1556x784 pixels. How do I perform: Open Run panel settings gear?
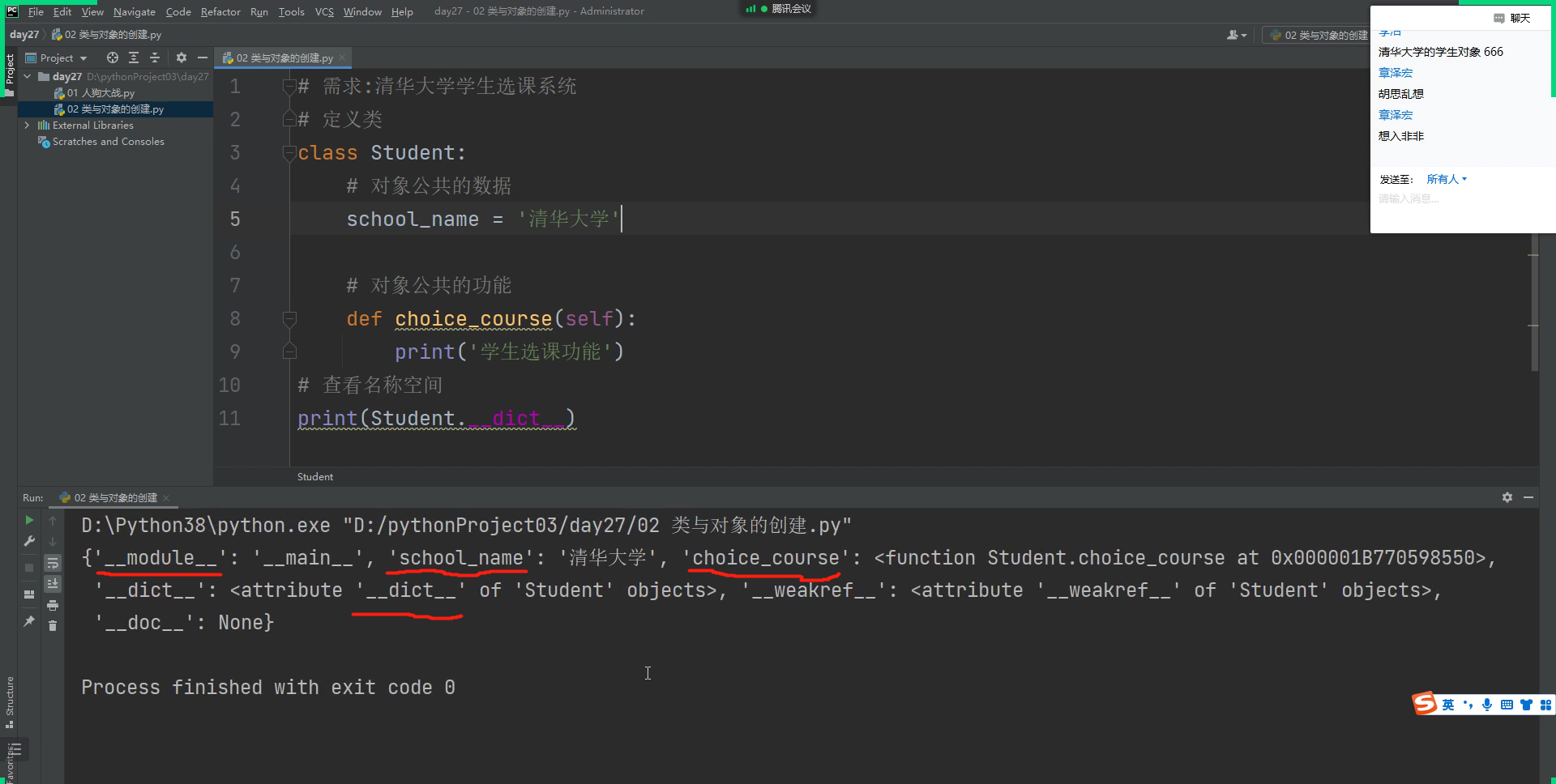[x=1507, y=497]
